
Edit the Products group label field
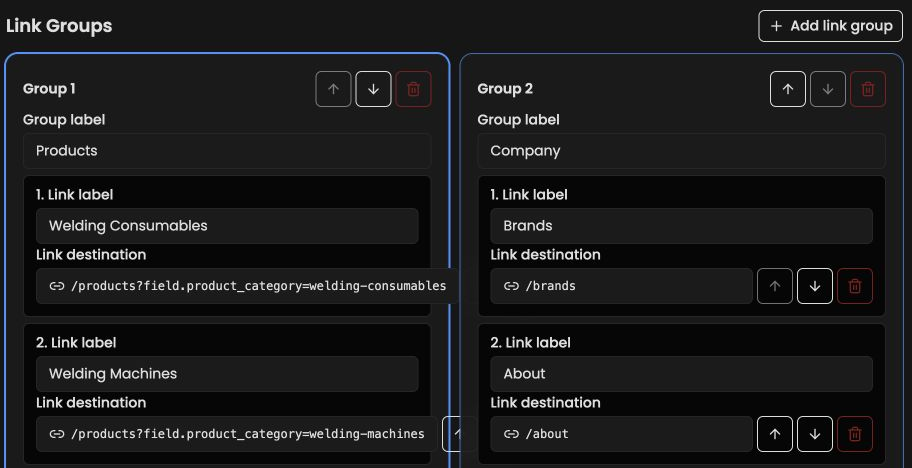click(227, 151)
